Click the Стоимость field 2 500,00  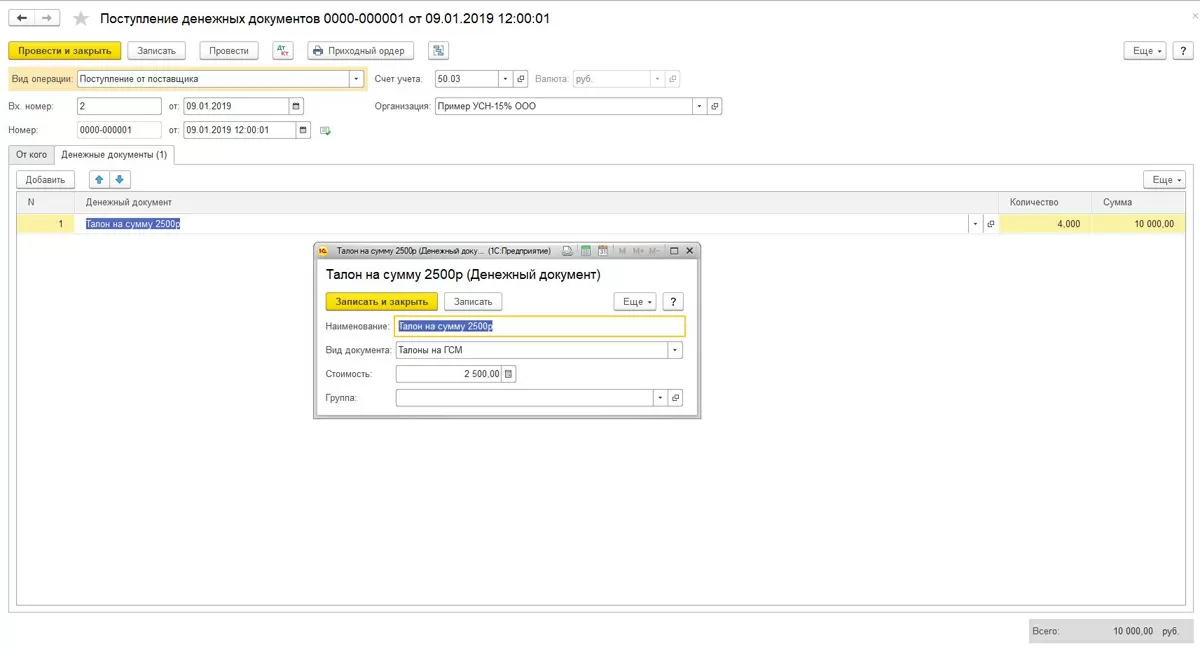click(x=448, y=374)
